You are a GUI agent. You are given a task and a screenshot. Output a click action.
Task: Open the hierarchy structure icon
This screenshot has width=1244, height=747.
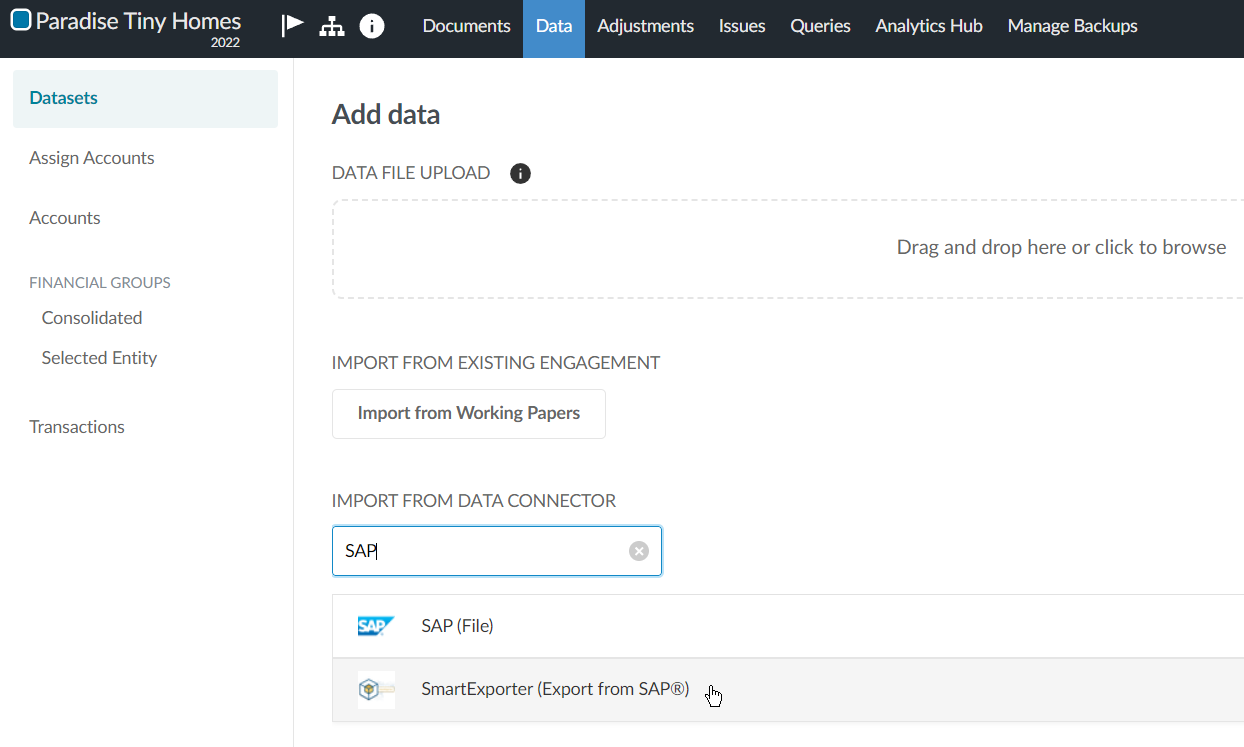[332, 27]
